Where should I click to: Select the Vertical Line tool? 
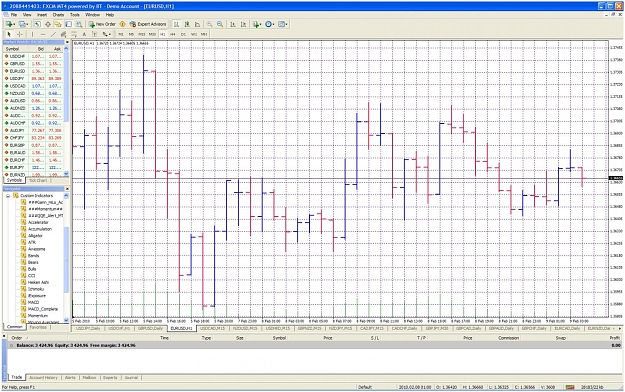[x=32, y=34]
